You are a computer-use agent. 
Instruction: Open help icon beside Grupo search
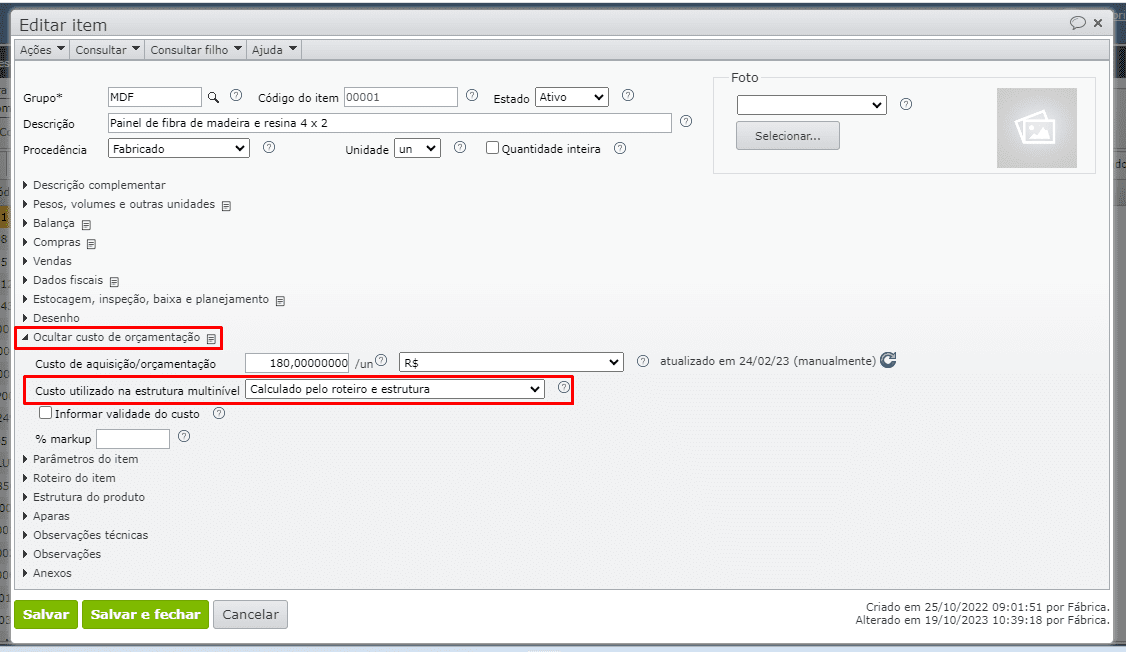[236, 96]
